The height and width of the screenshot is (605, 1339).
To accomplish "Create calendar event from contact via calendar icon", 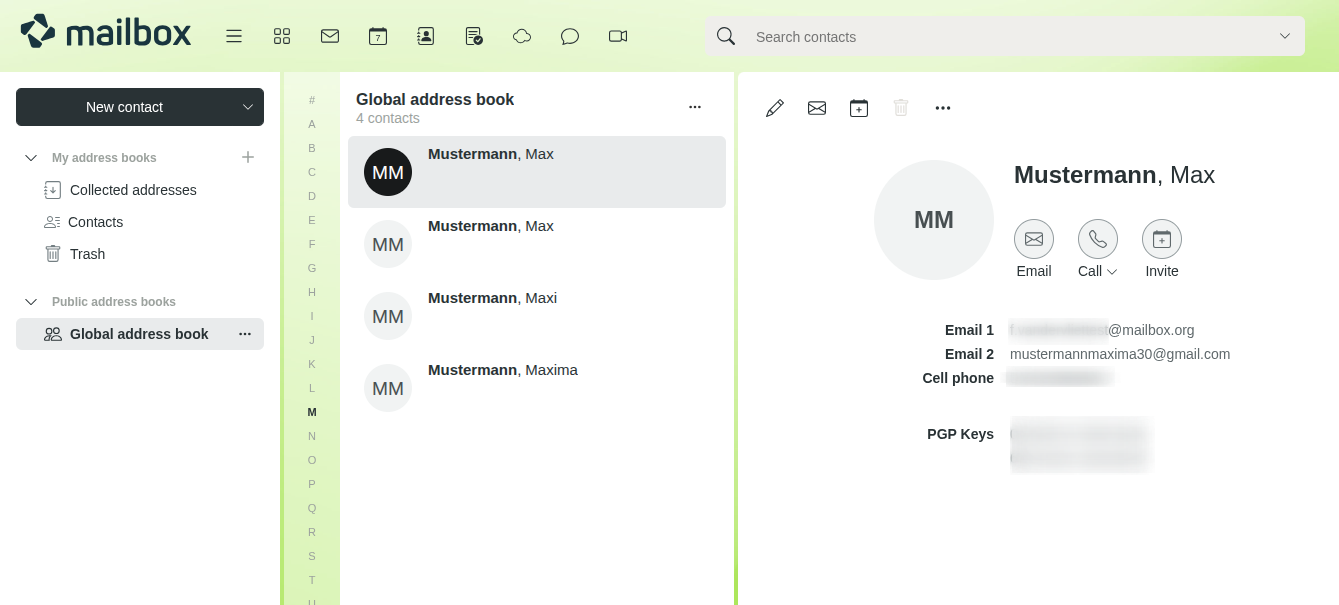I will [859, 107].
